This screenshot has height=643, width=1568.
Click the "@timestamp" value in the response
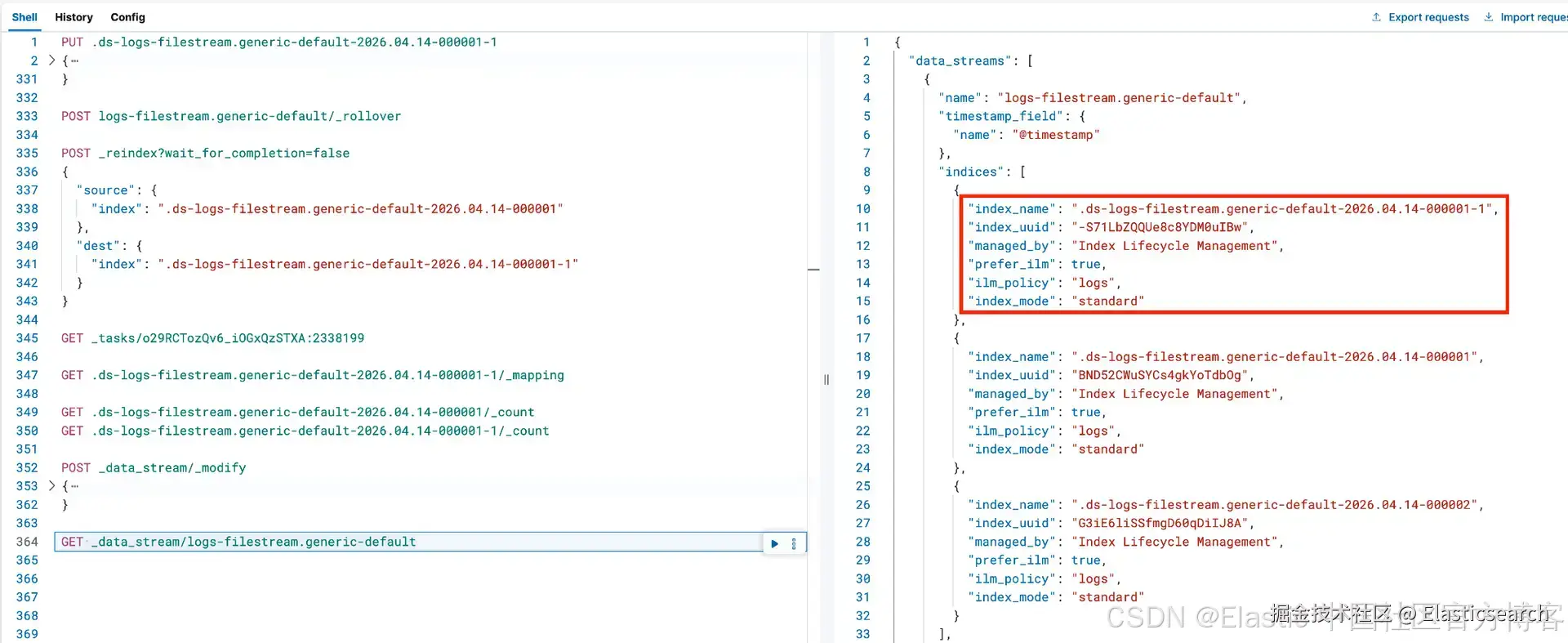click(1056, 135)
